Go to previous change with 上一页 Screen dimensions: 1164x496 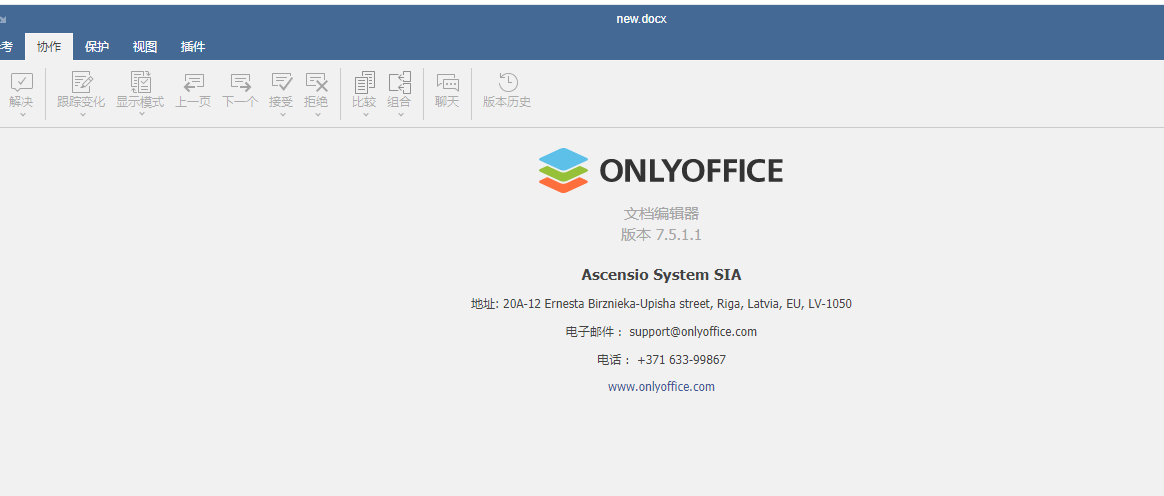click(x=193, y=89)
